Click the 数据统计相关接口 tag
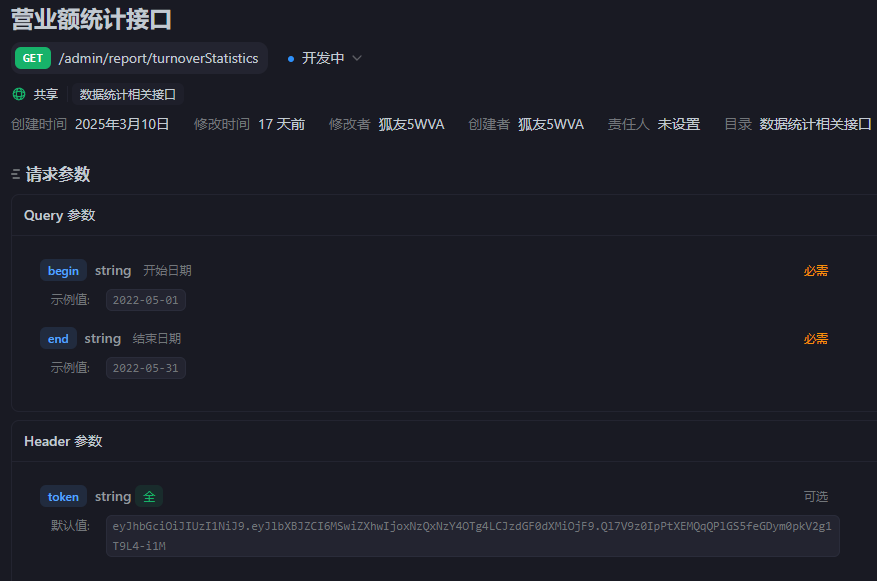Viewport: 877px width, 581px height. point(128,95)
